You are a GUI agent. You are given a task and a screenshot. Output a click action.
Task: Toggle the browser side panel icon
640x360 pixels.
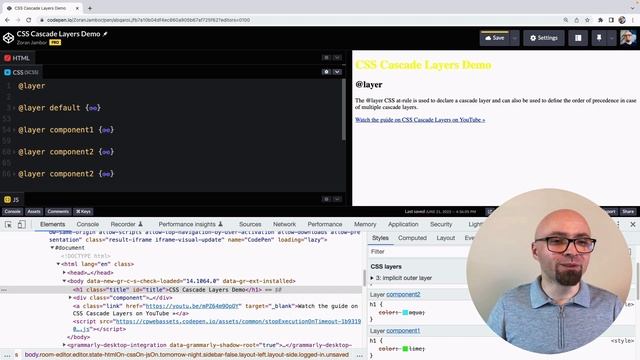coord(611,20)
